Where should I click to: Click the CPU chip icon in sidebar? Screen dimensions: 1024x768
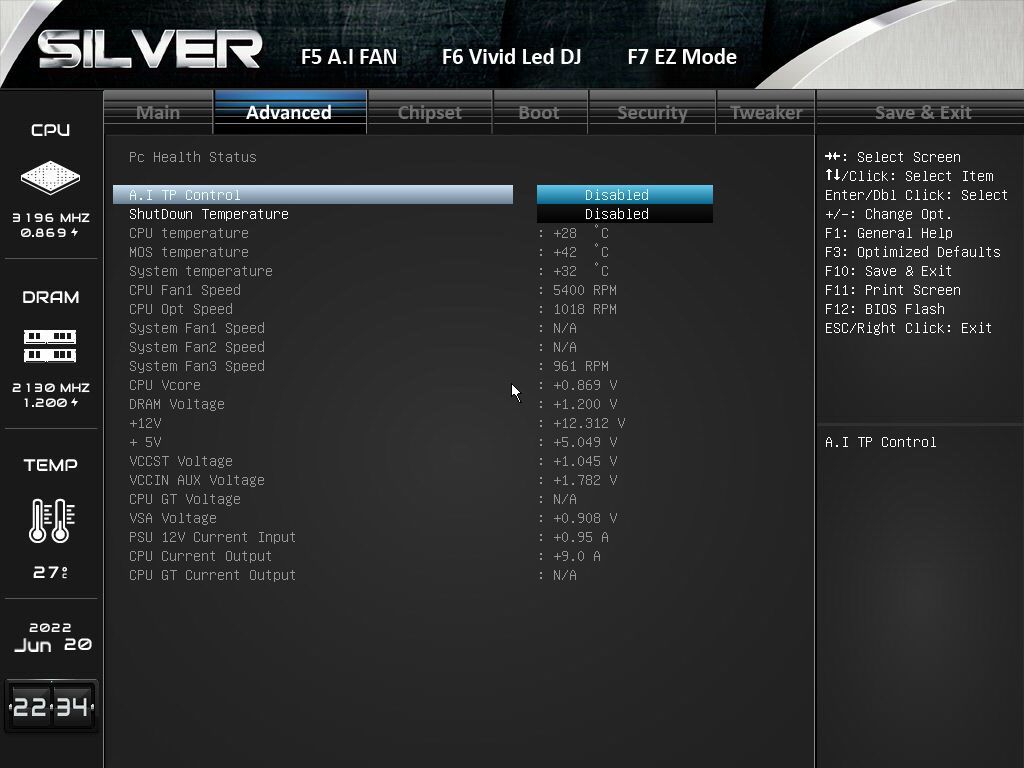tap(50, 176)
